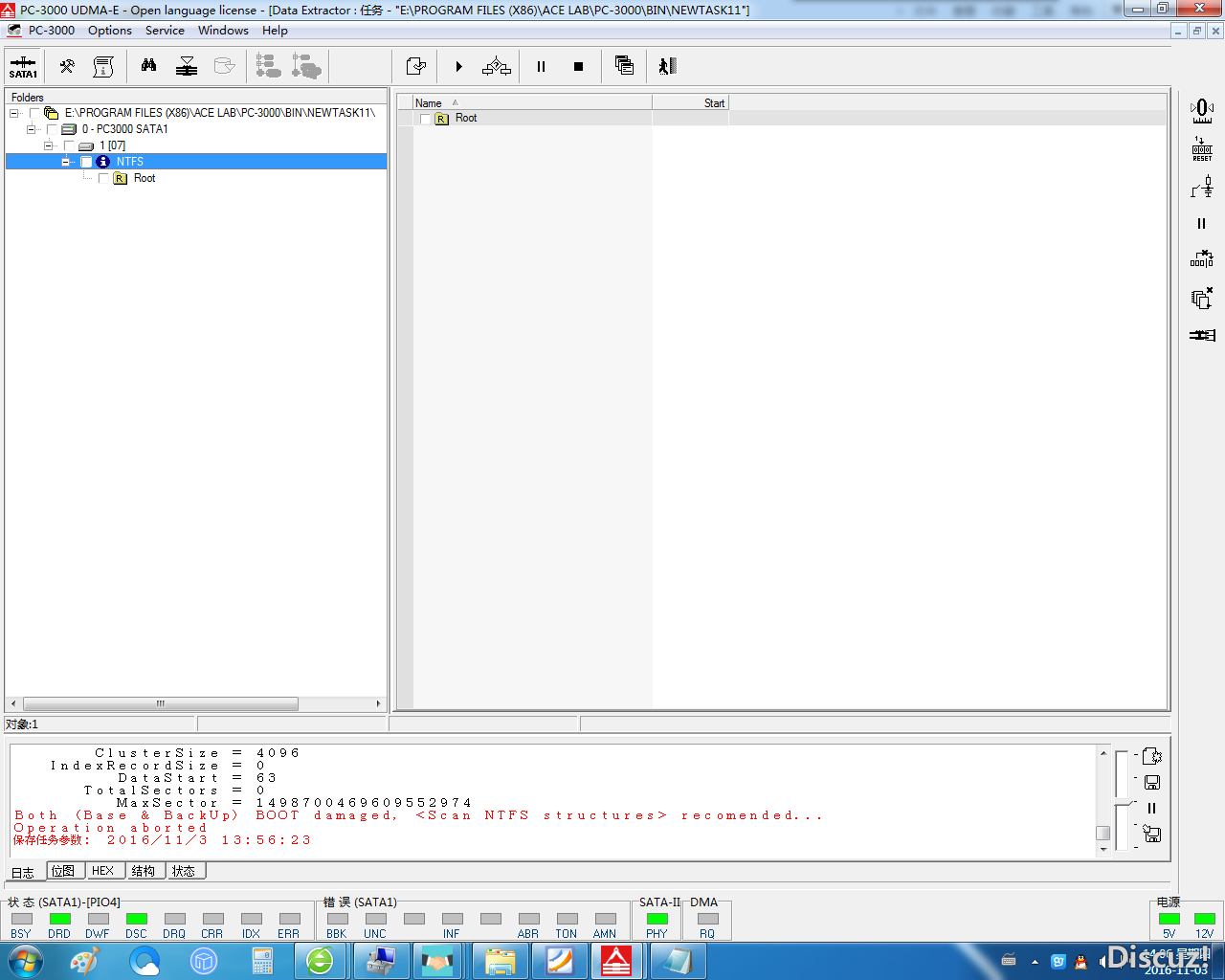This screenshot has width=1225, height=980.
Task: Collapse the 1 [07] partition node
Action: pos(49,146)
